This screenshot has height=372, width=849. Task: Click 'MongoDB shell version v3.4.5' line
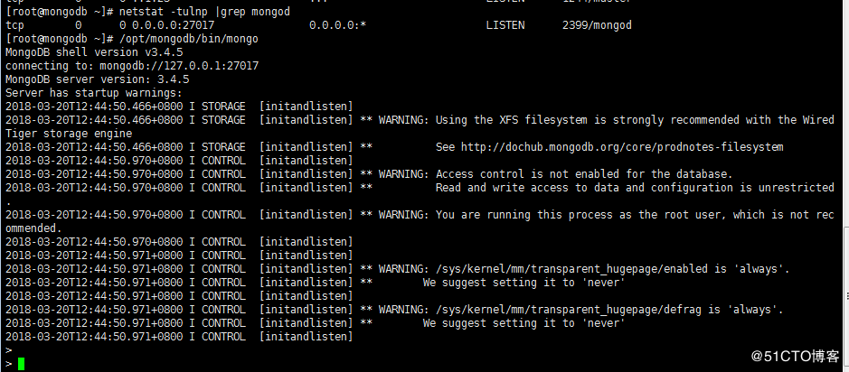(x=94, y=53)
